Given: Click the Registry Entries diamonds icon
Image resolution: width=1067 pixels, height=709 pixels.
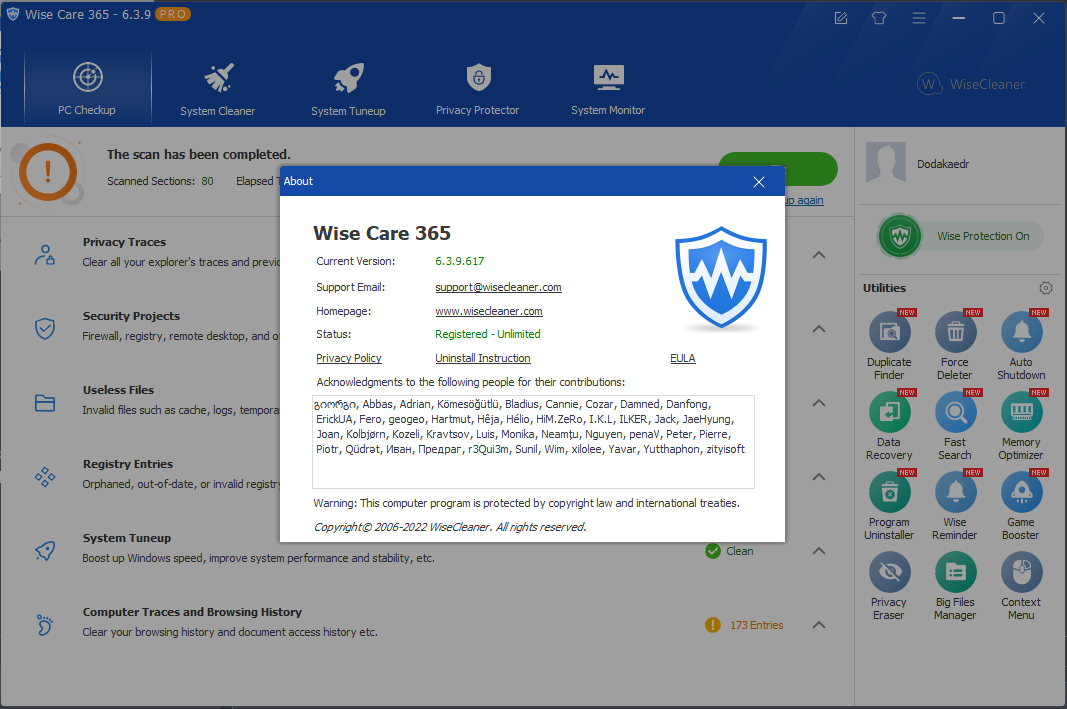Looking at the screenshot, I should pos(45,476).
